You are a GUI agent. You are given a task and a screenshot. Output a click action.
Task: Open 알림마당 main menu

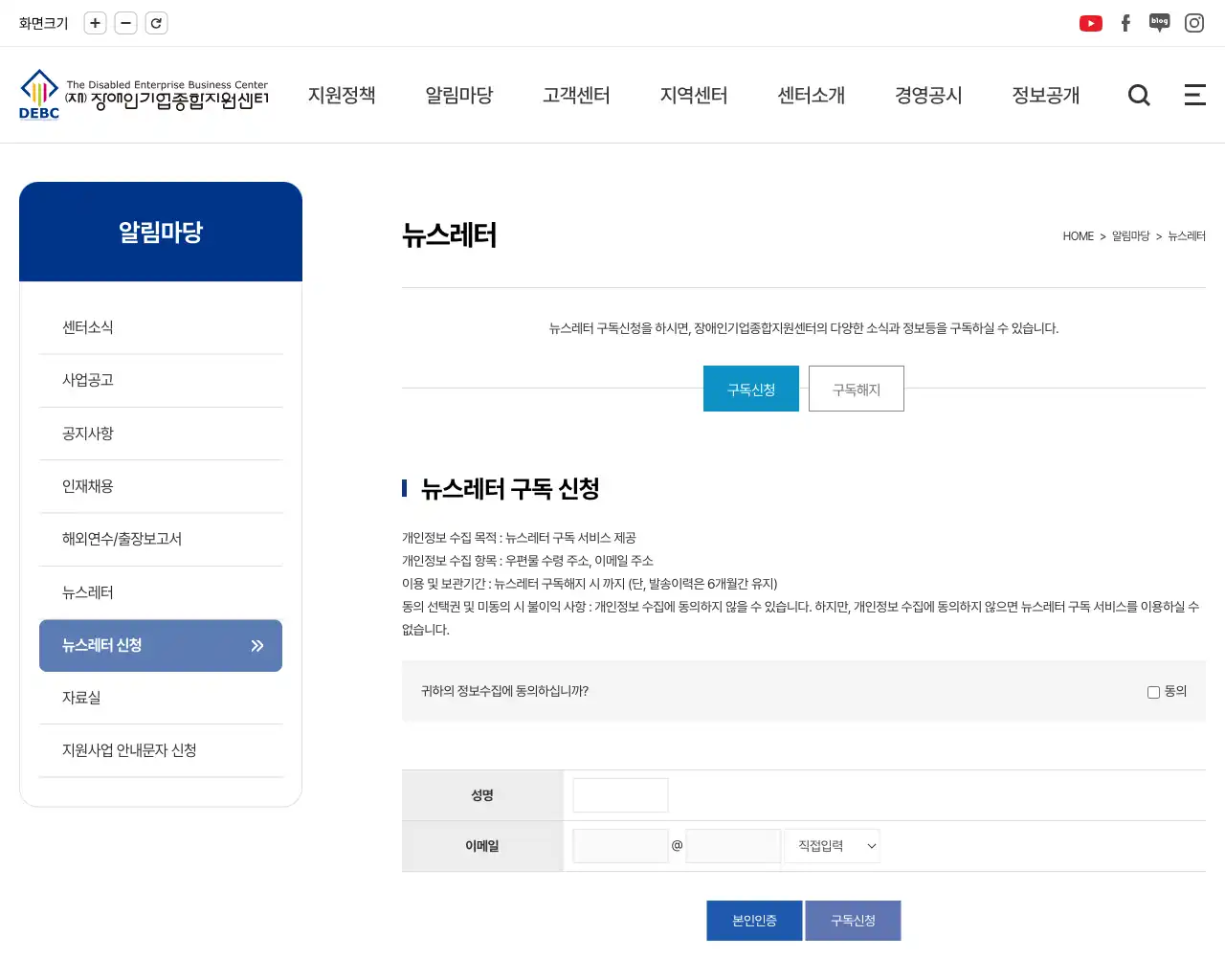(459, 95)
